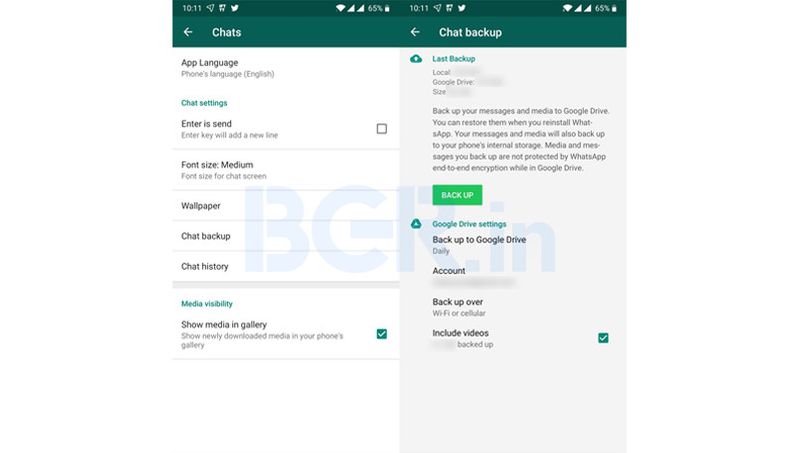Viewport: 800px width, 453px height.
Task: Tap the green BACK UP button
Action: [457, 195]
